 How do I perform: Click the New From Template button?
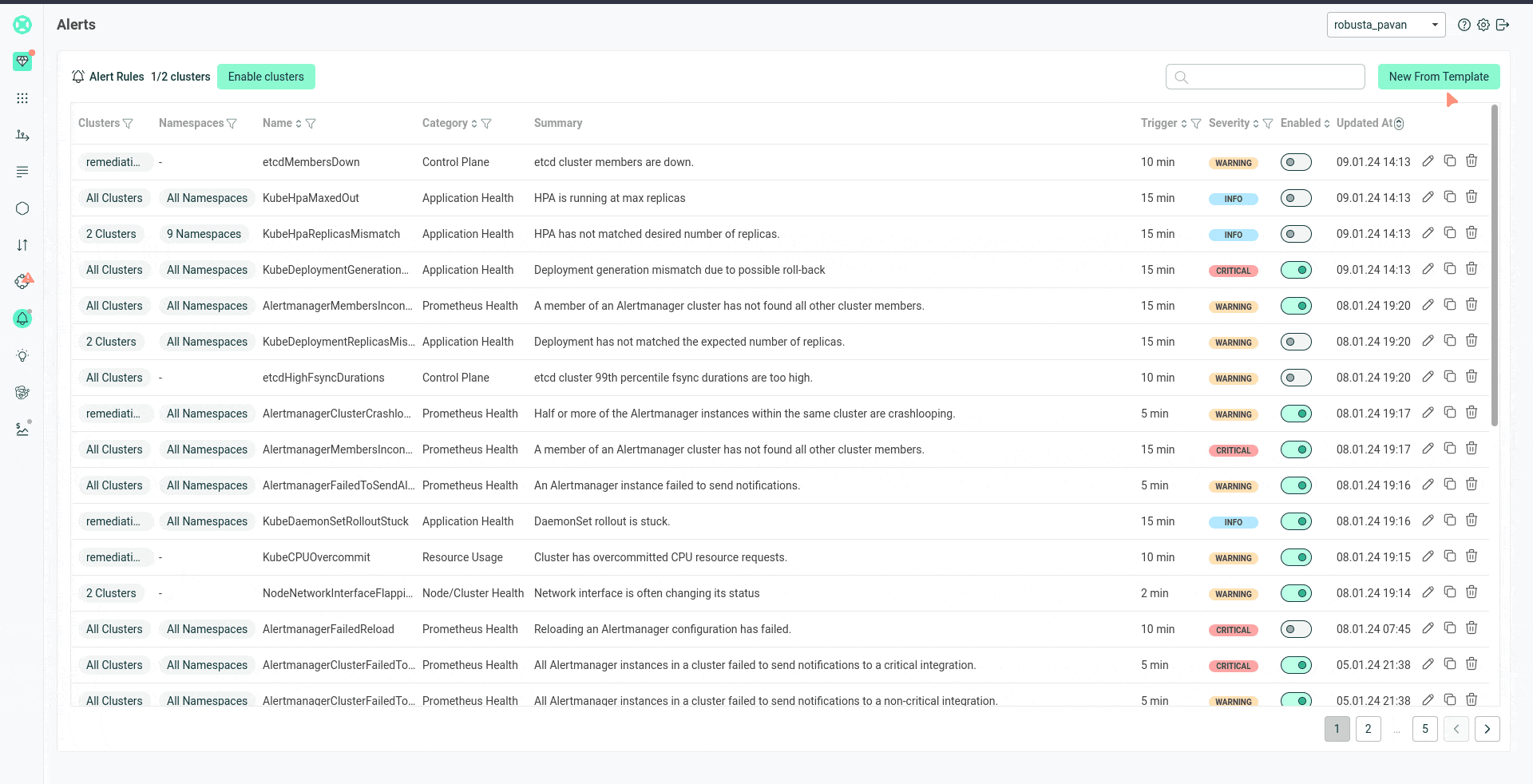[1438, 77]
